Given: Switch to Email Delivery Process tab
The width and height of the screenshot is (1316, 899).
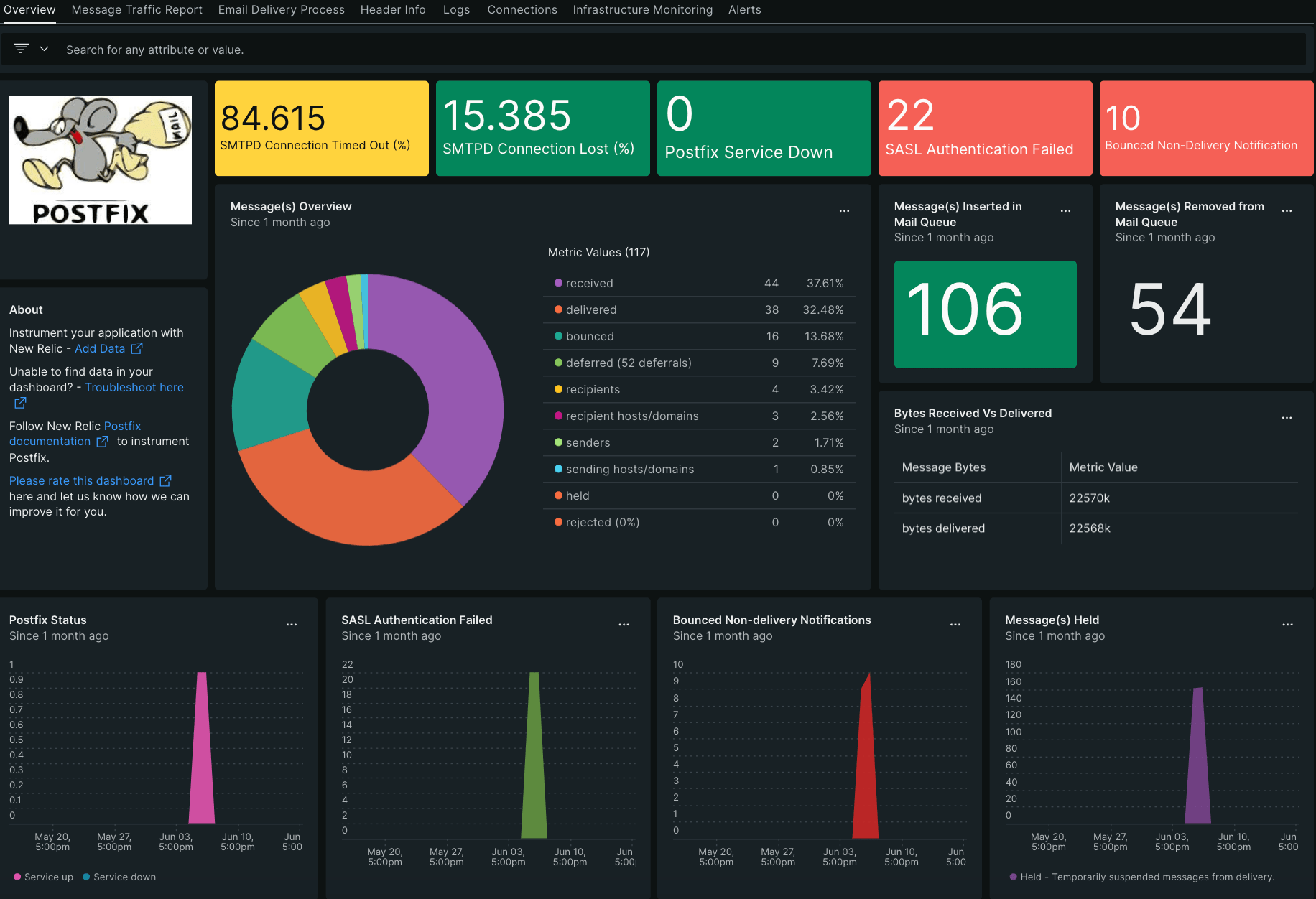Looking at the screenshot, I should [282, 10].
